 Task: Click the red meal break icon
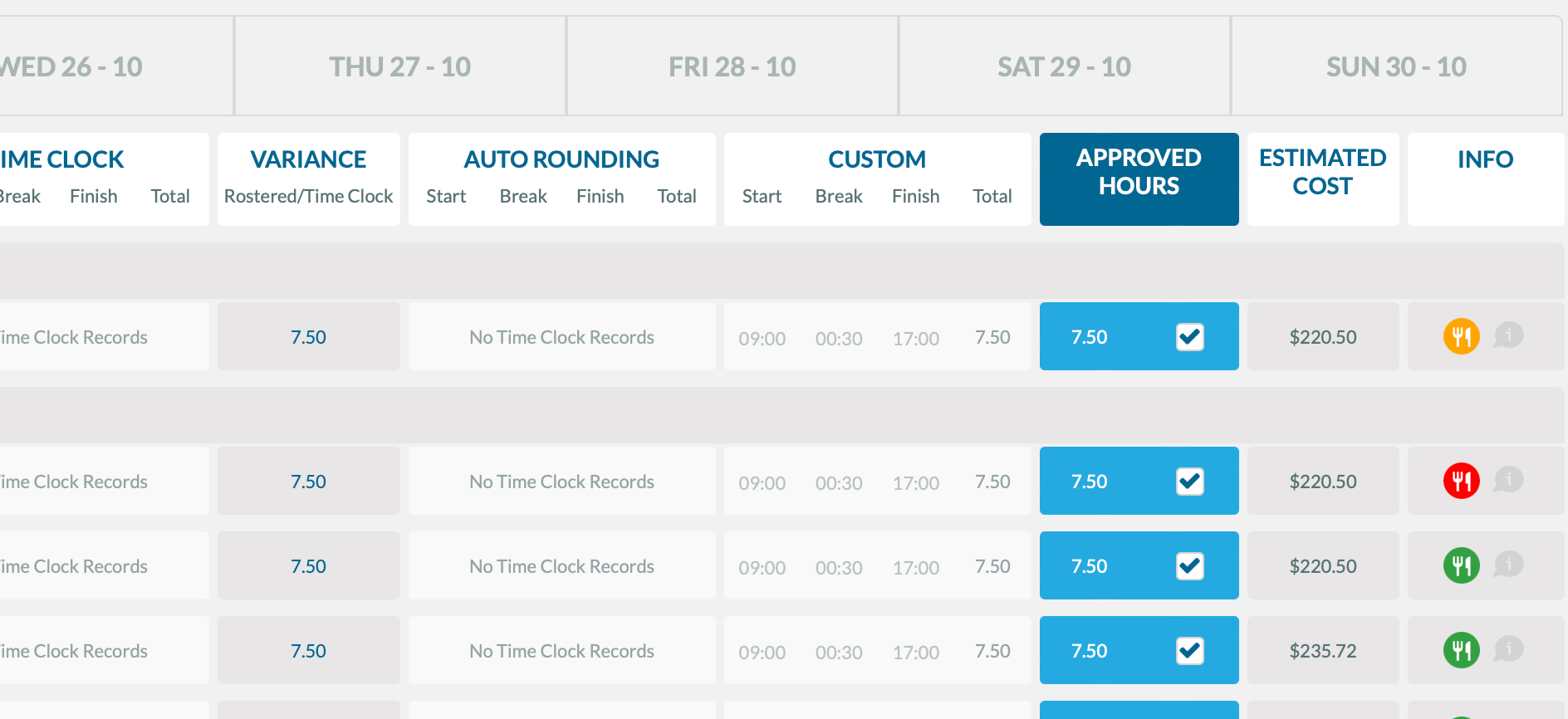tap(1461, 481)
